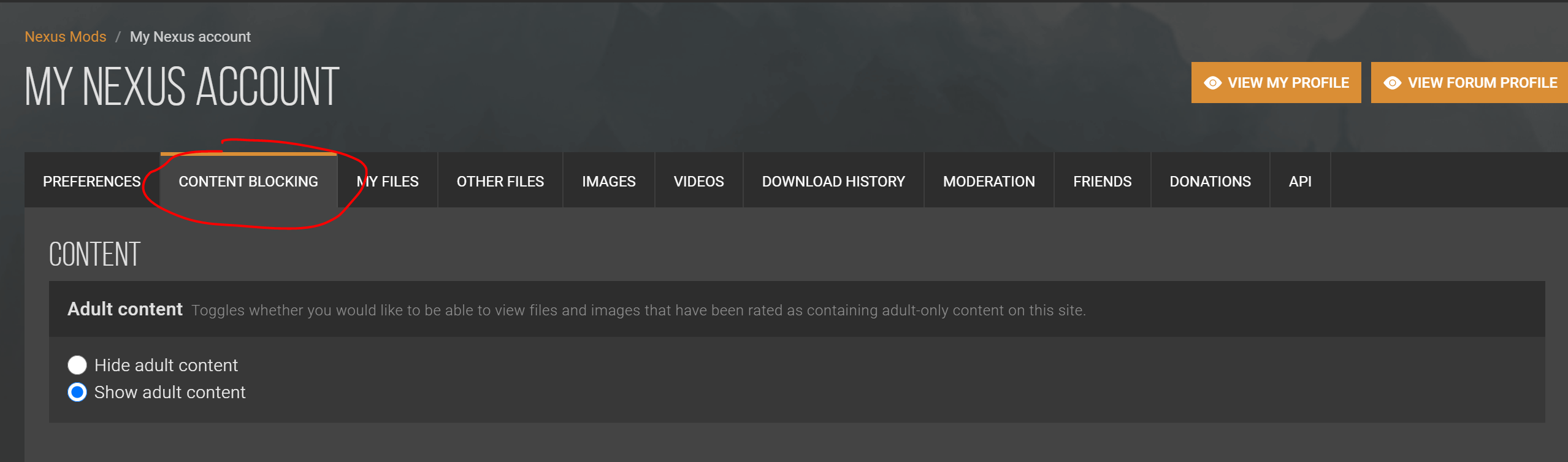1568x462 pixels.
Task: Click the View My Profile button label
Action: click(x=1288, y=83)
